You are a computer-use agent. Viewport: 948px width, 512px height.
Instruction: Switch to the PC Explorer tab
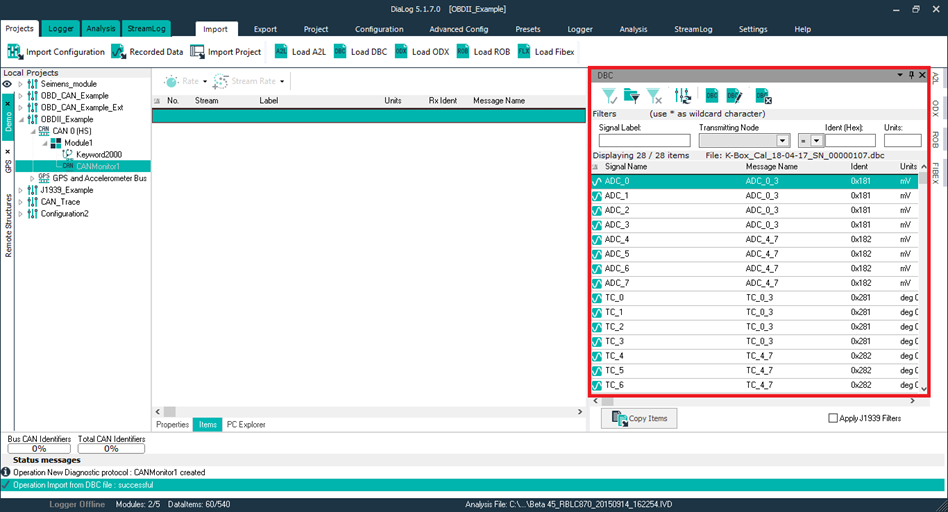click(x=246, y=424)
